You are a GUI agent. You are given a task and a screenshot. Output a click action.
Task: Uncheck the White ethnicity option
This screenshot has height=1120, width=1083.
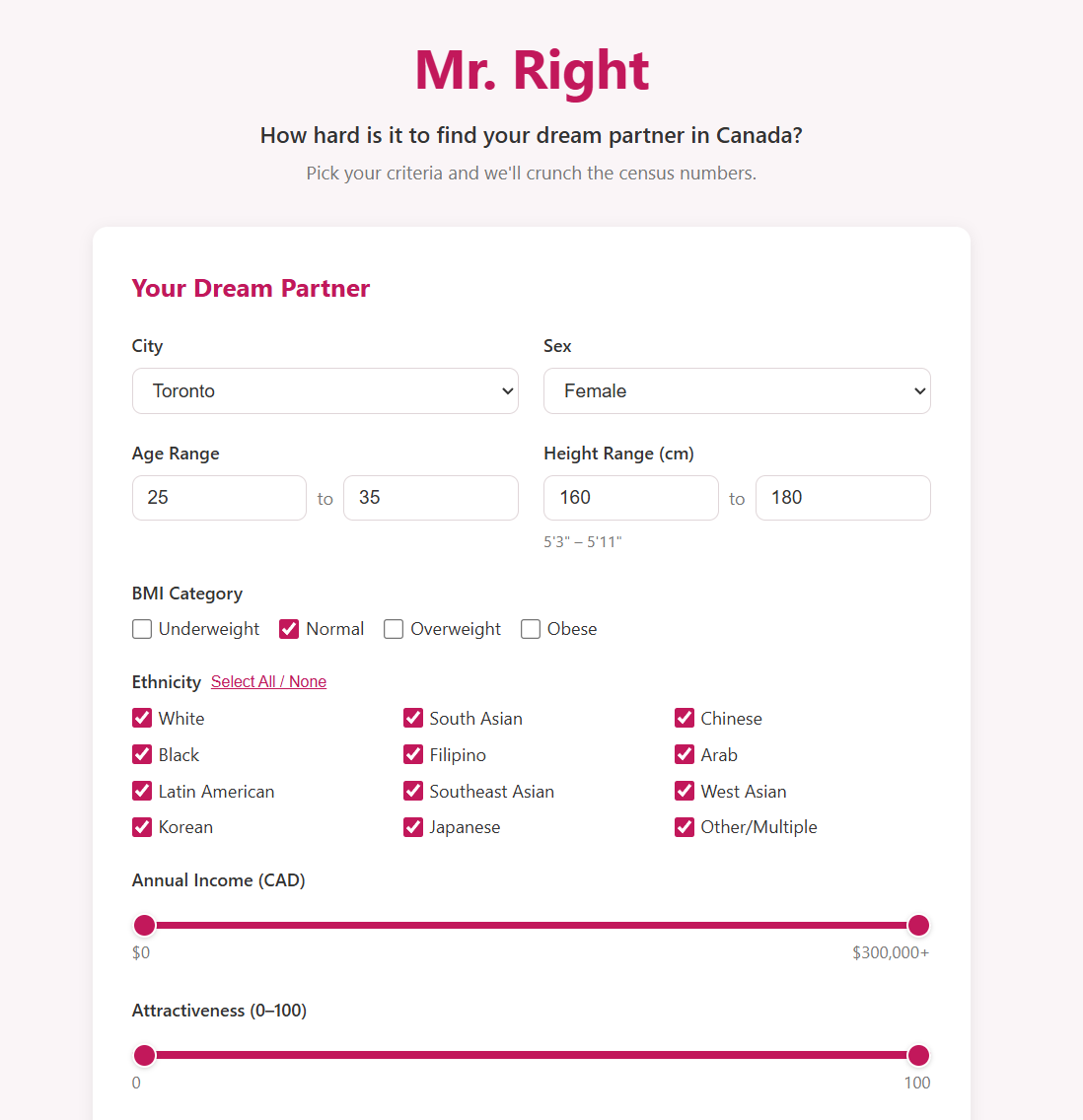coord(142,718)
